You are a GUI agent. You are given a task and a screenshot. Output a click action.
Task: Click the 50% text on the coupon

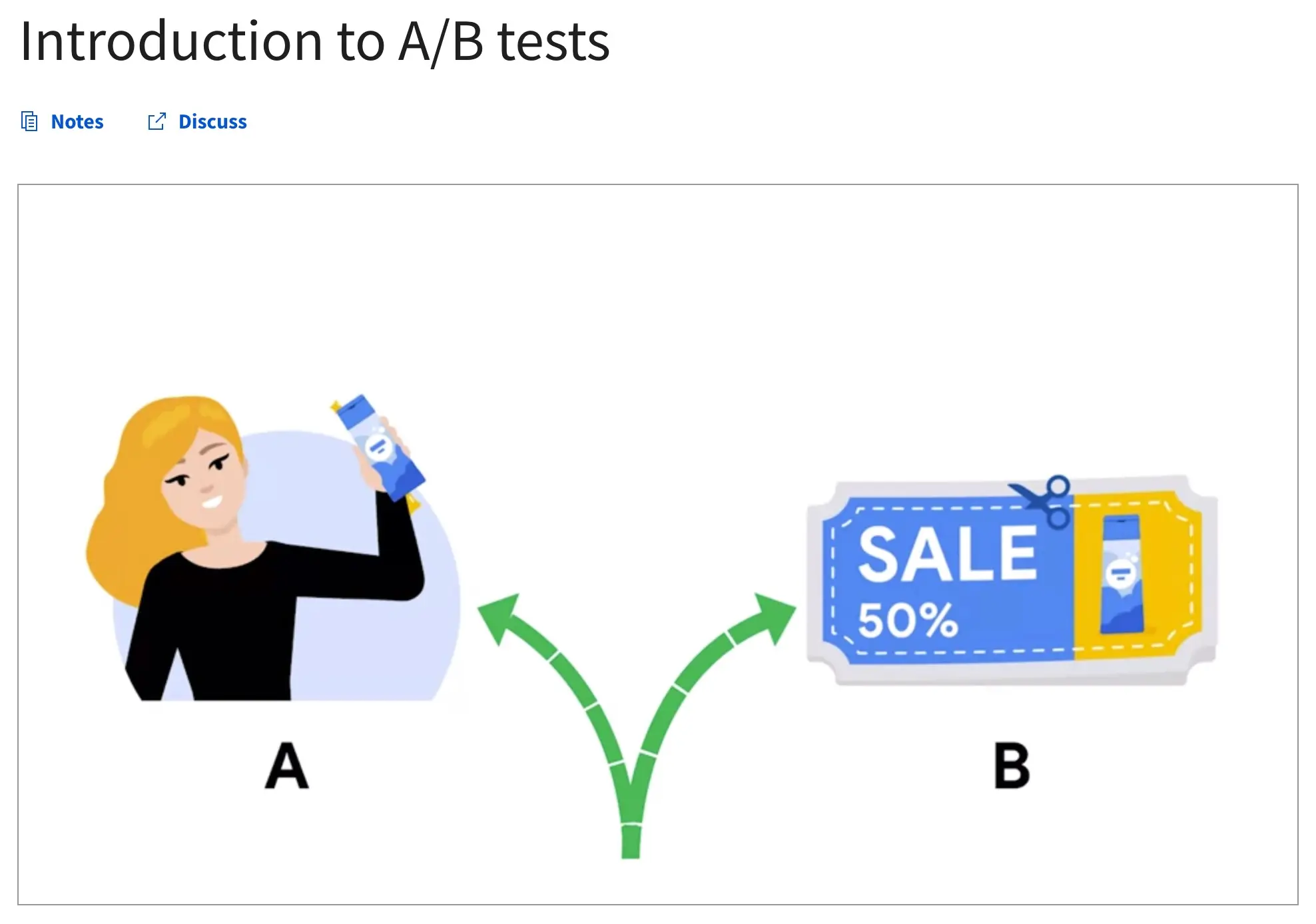click(907, 620)
